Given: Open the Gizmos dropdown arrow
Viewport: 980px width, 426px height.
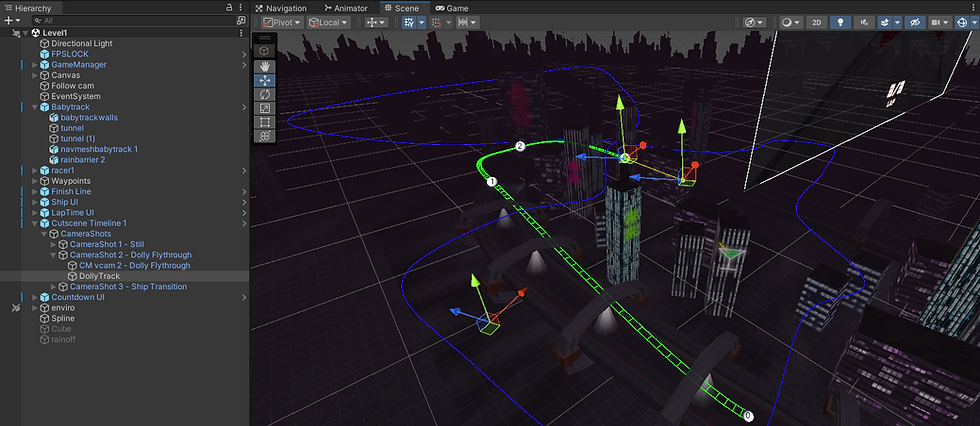Looking at the screenshot, I should pos(974,22).
